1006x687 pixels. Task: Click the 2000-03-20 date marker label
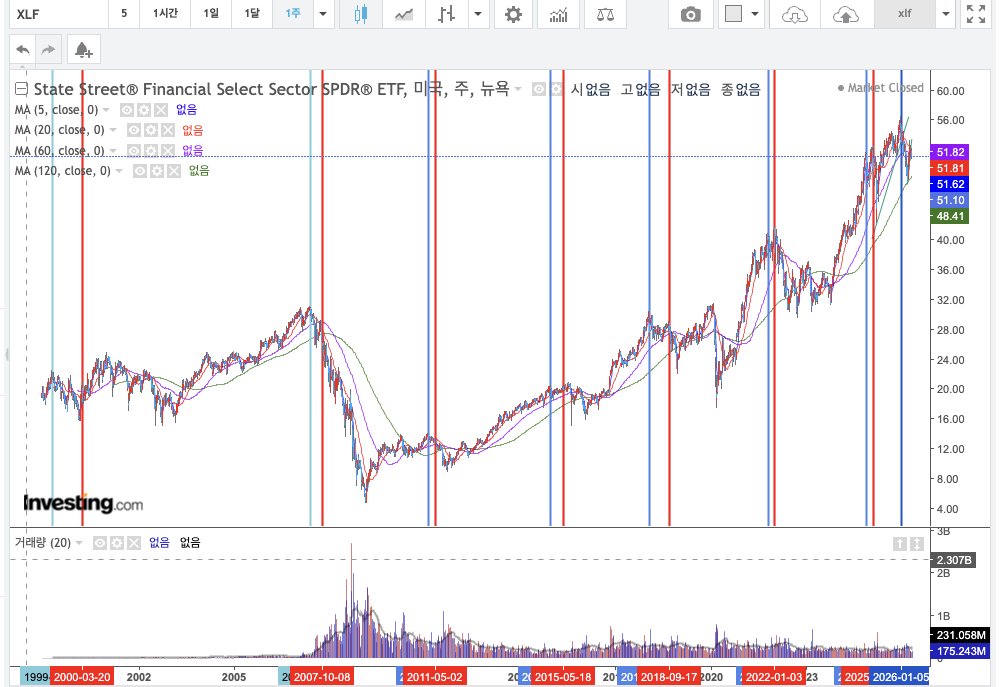[x=82, y=677]
